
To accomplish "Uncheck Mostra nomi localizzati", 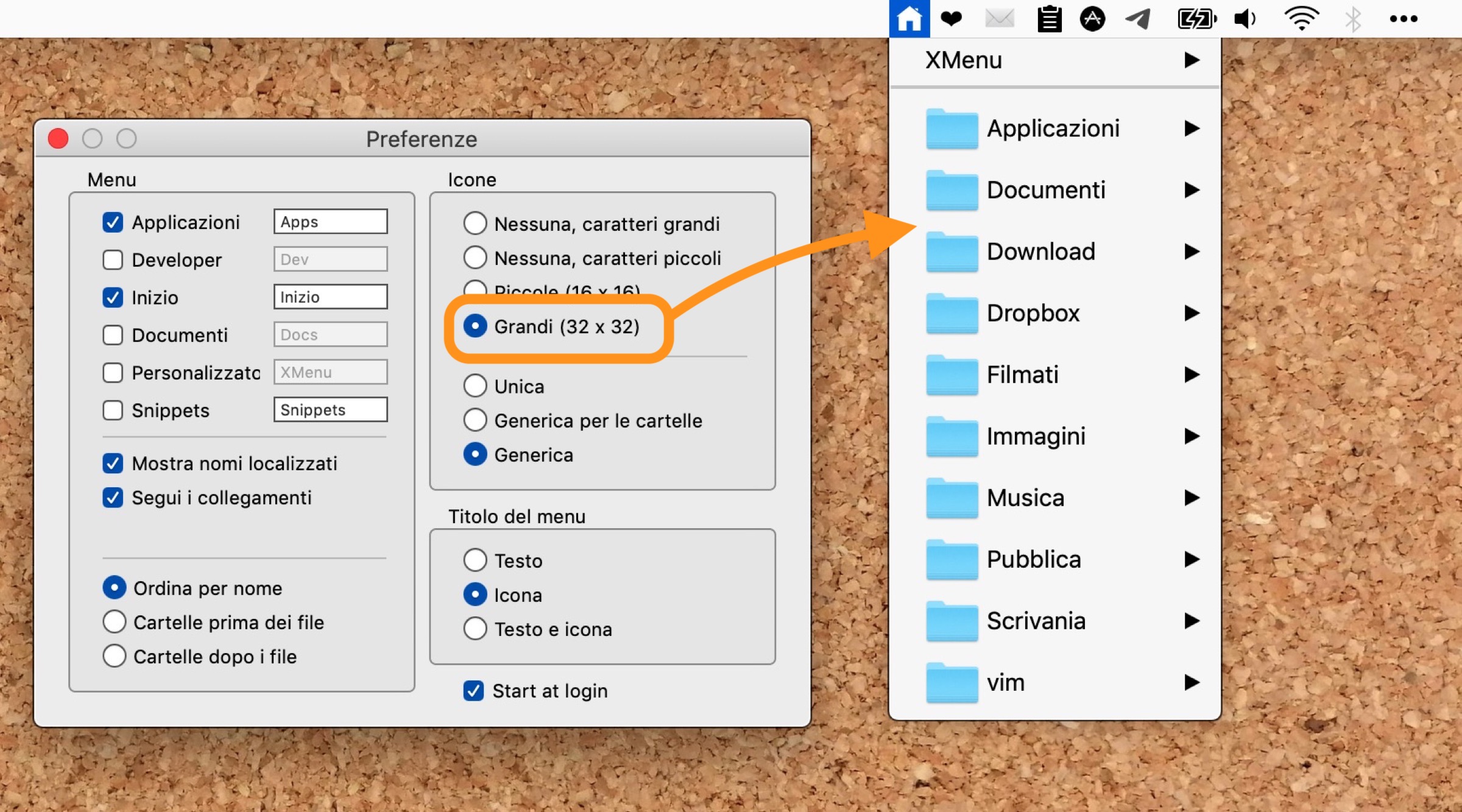I will click(113, 464).
